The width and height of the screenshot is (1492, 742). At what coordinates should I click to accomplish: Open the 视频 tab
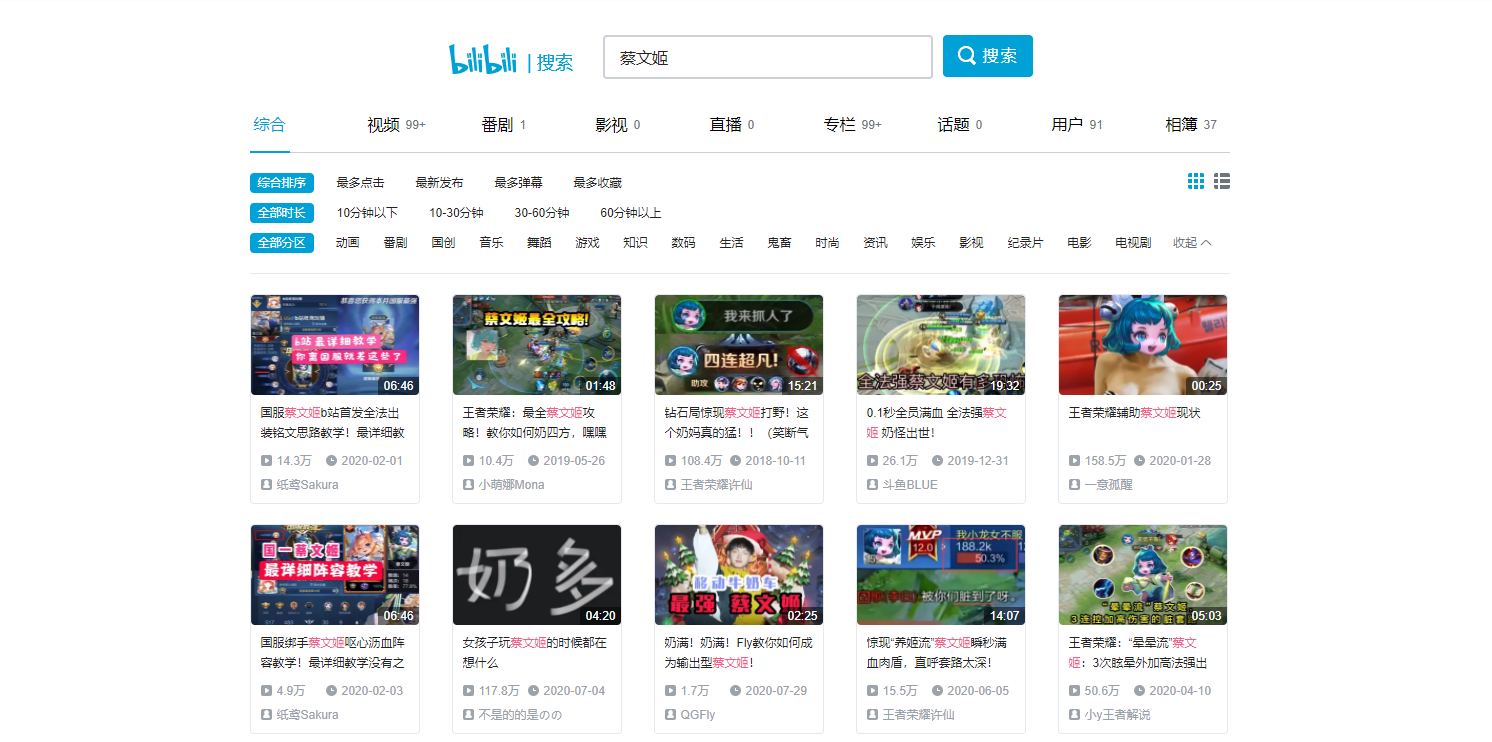[x=396, y=125]
